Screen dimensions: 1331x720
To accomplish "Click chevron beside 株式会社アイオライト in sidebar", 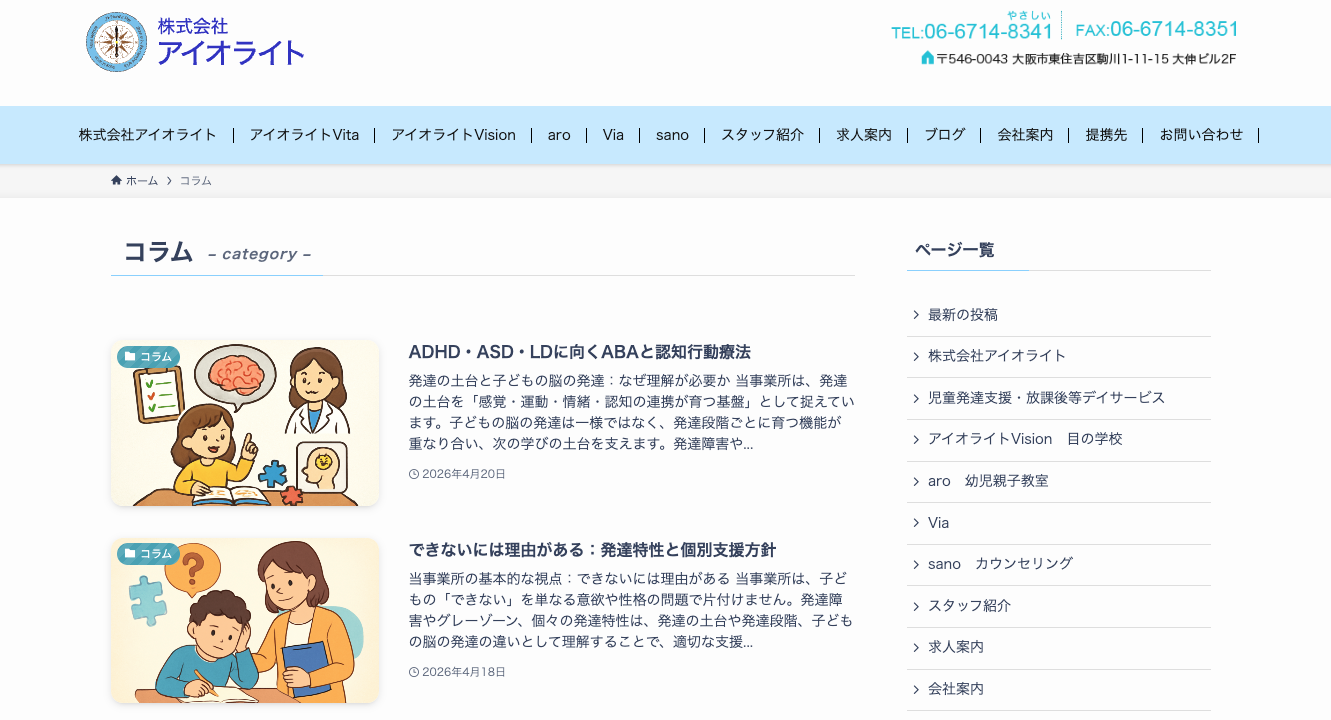I will (x=916, y=356).
